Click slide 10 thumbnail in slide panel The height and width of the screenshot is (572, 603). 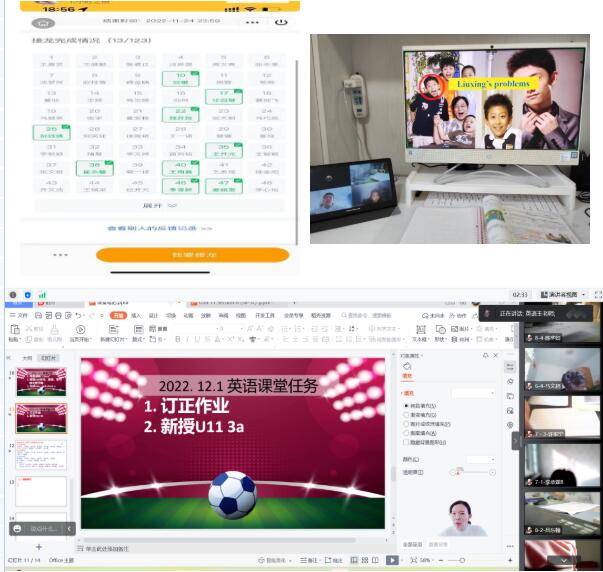[x=41, y=382]
